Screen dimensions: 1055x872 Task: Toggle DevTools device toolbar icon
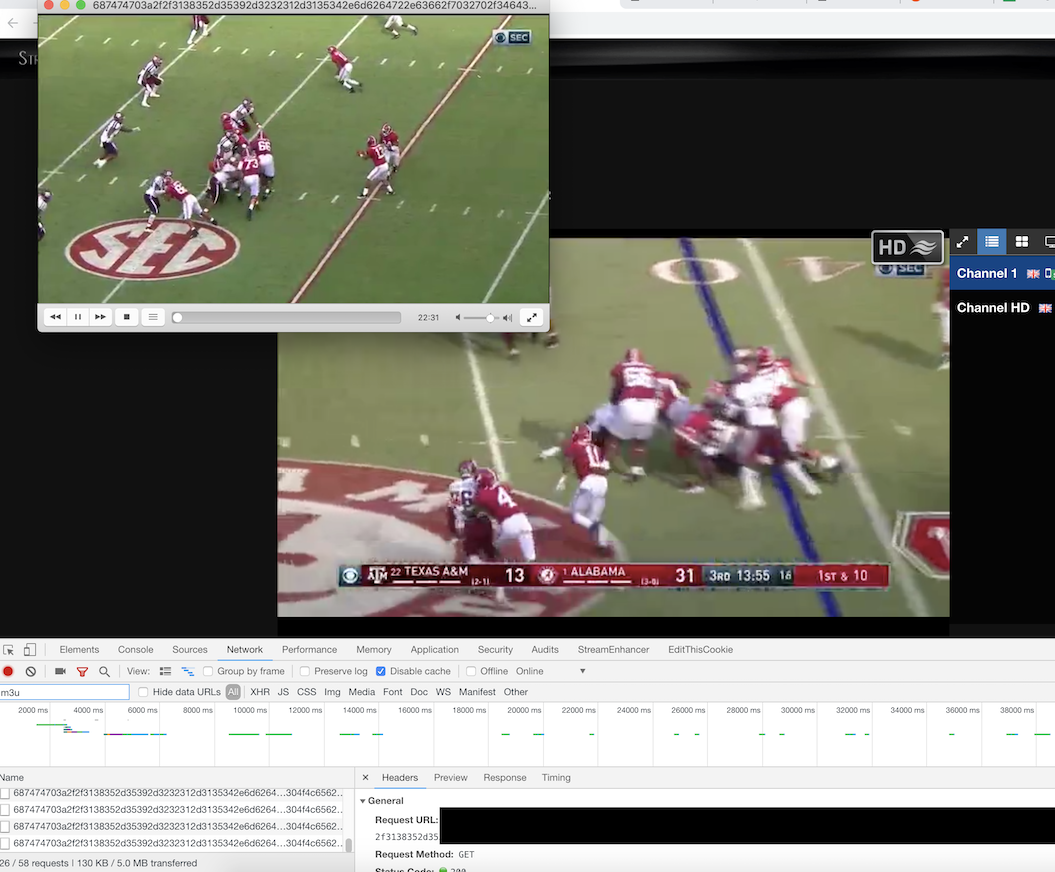point(30,650)
